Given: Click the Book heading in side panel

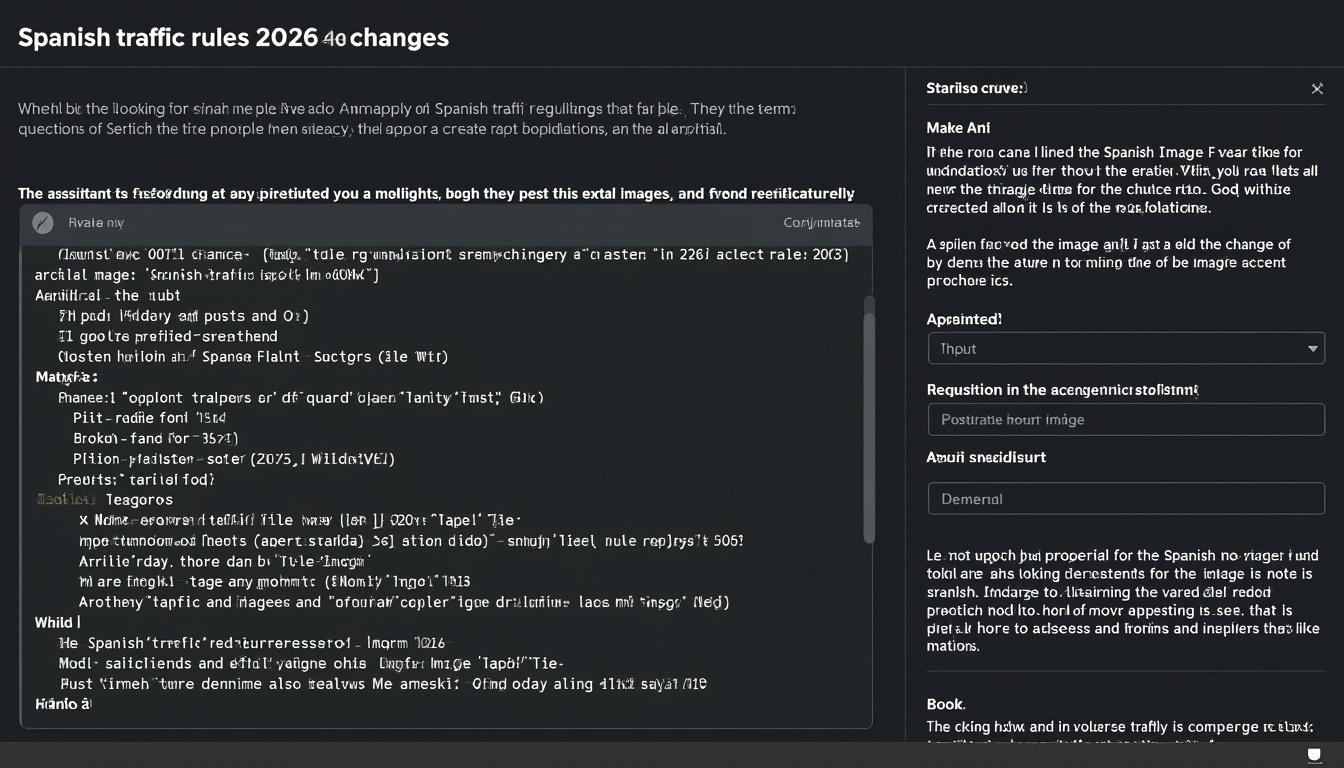Looking at the screenshot, I should [x=946, y=704].
